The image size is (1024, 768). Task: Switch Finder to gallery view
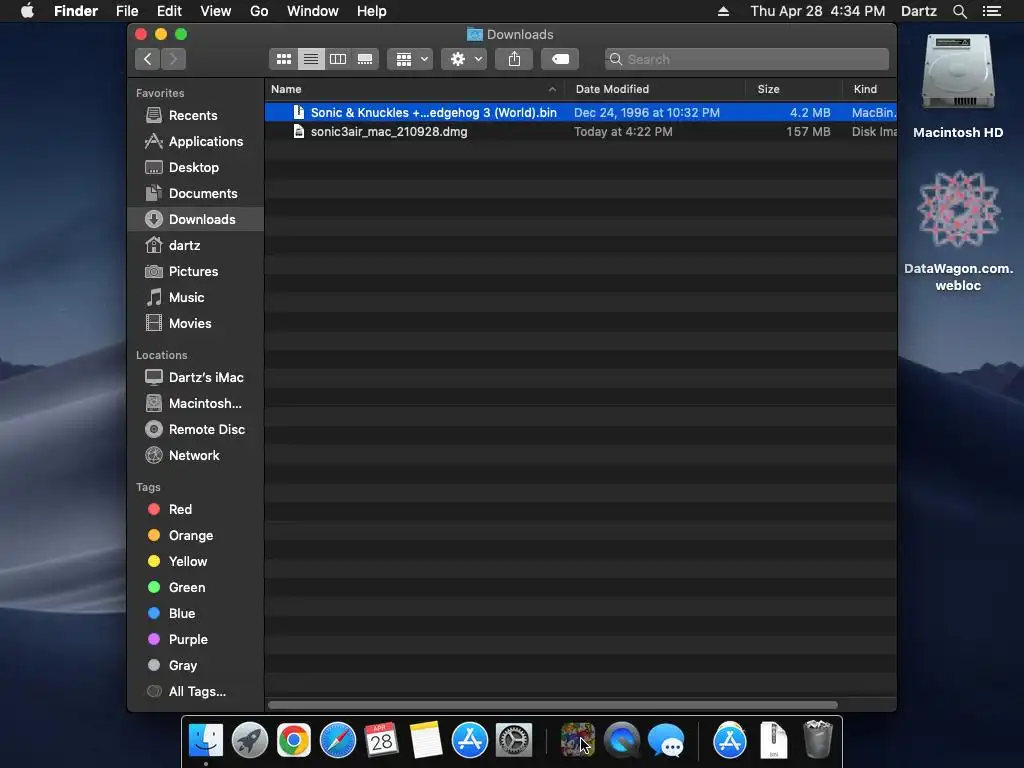[365, 59]
